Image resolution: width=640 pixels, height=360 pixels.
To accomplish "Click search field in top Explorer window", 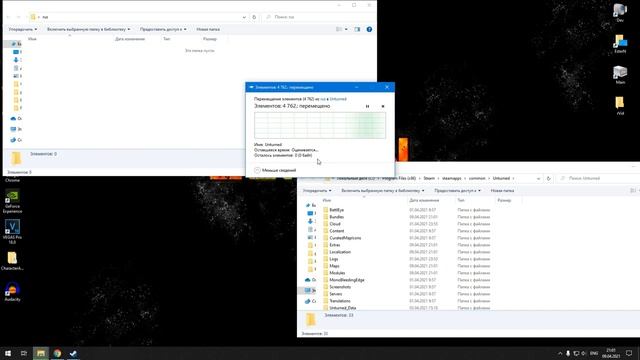I will 318,17.
